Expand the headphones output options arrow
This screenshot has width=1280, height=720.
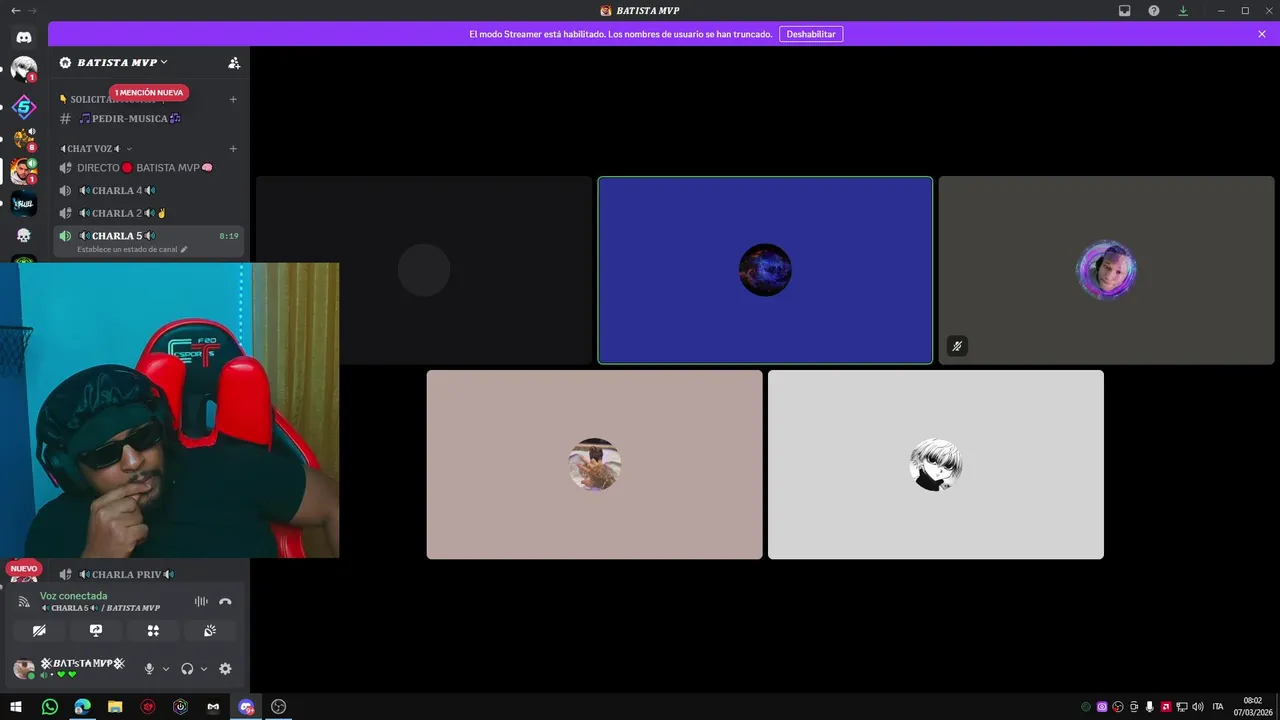[204, 669]
